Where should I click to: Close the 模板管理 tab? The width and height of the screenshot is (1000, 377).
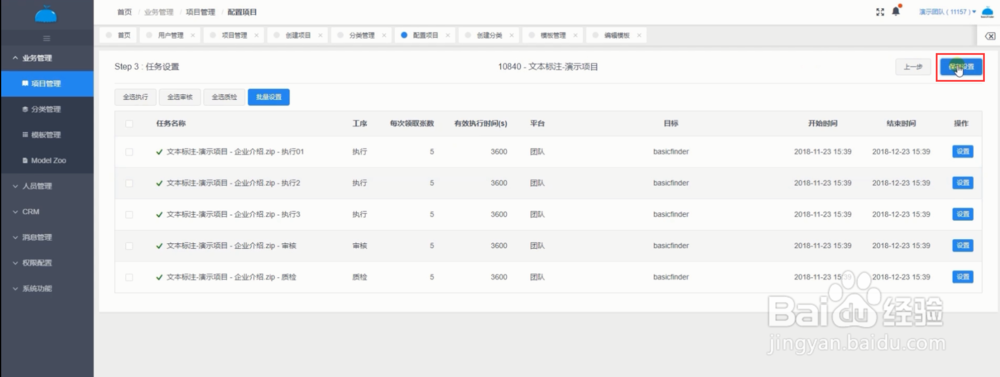575,36
